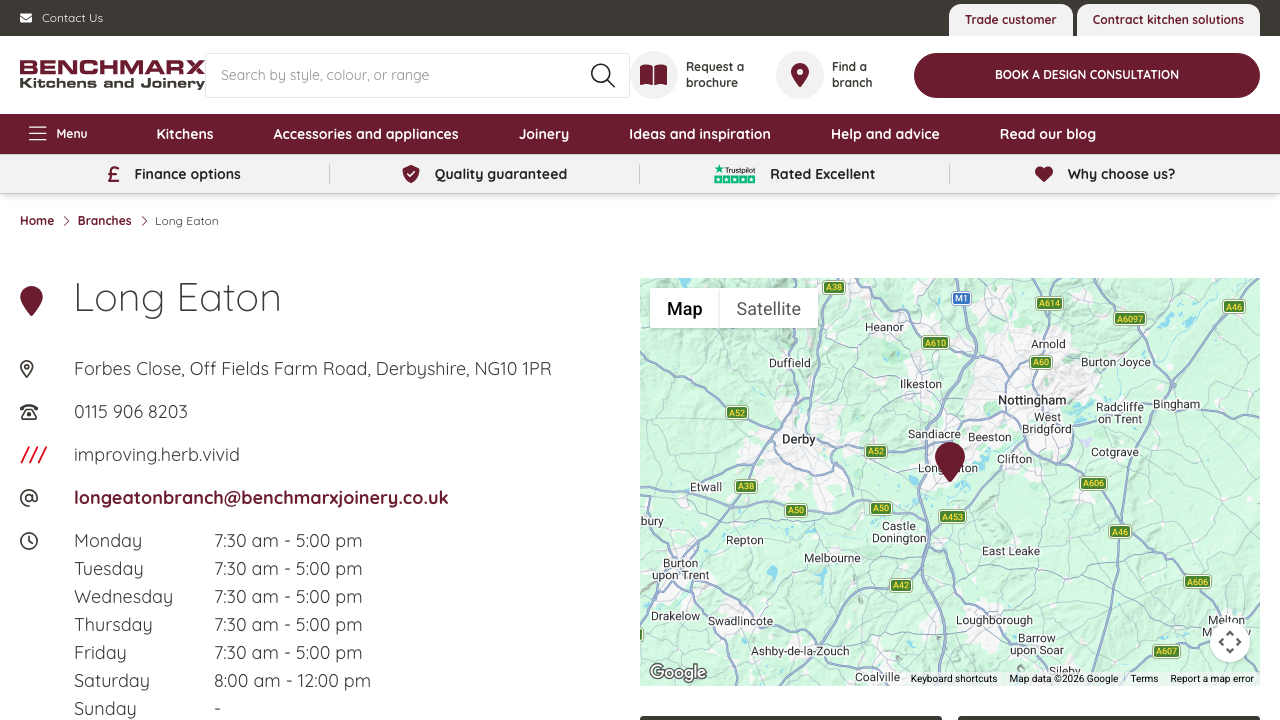Toggle fullscreen mode on the map

click(1230, 642)
